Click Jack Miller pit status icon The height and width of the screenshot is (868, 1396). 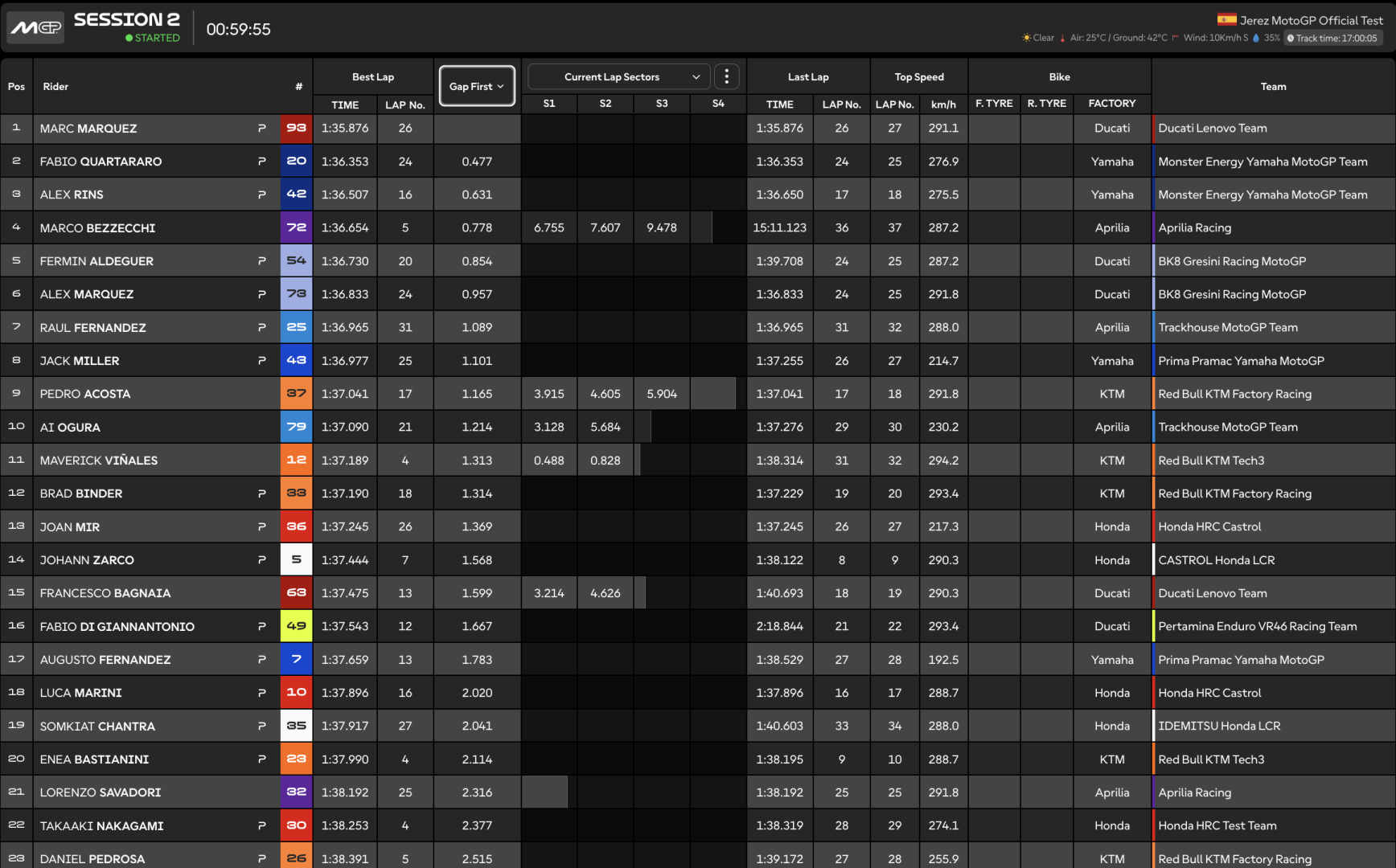(x=261, y=361)
